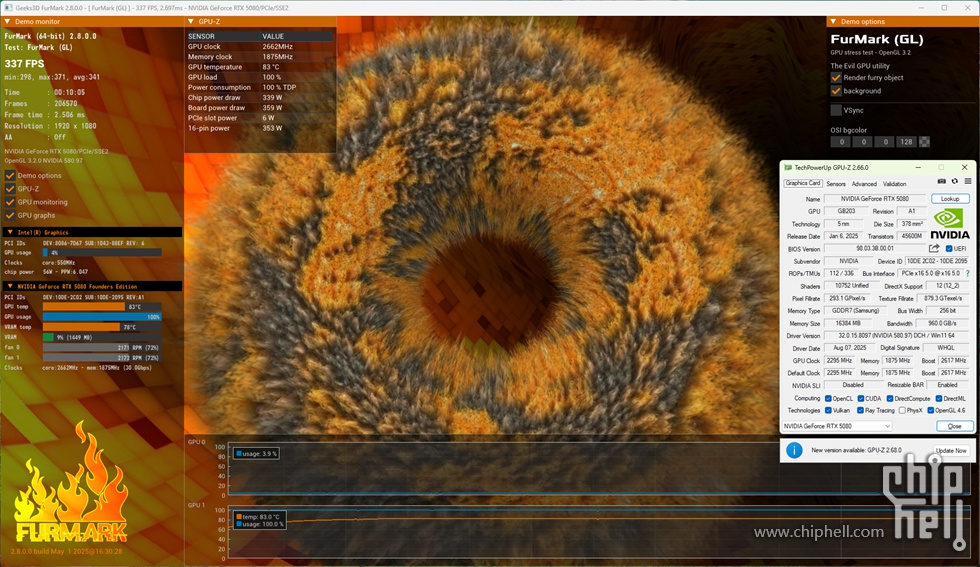
Task: Uncheck the GPU monitoring checkbox
Action: pos(10,202)
